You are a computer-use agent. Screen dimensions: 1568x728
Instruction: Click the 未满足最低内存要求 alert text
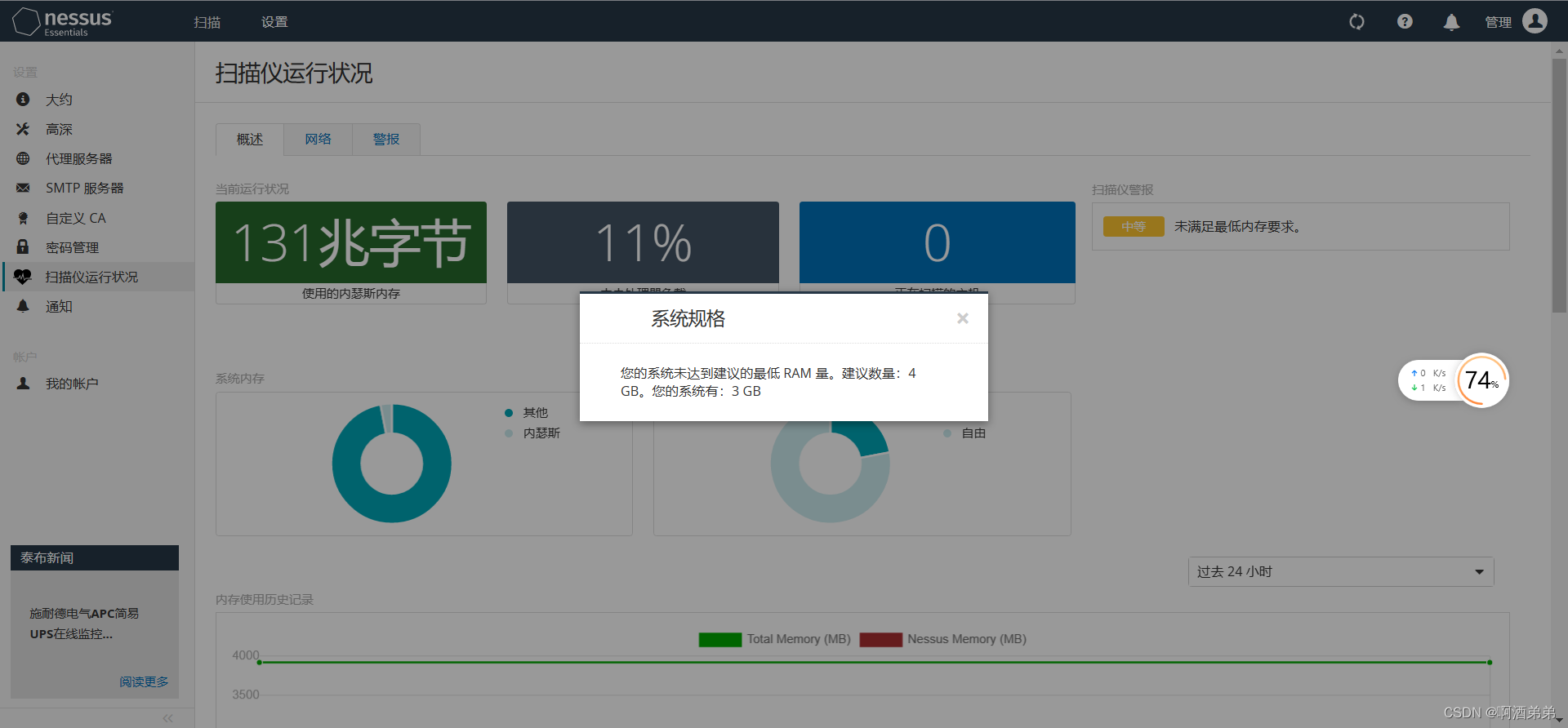pyautogui.click(x=1237, y=226)
